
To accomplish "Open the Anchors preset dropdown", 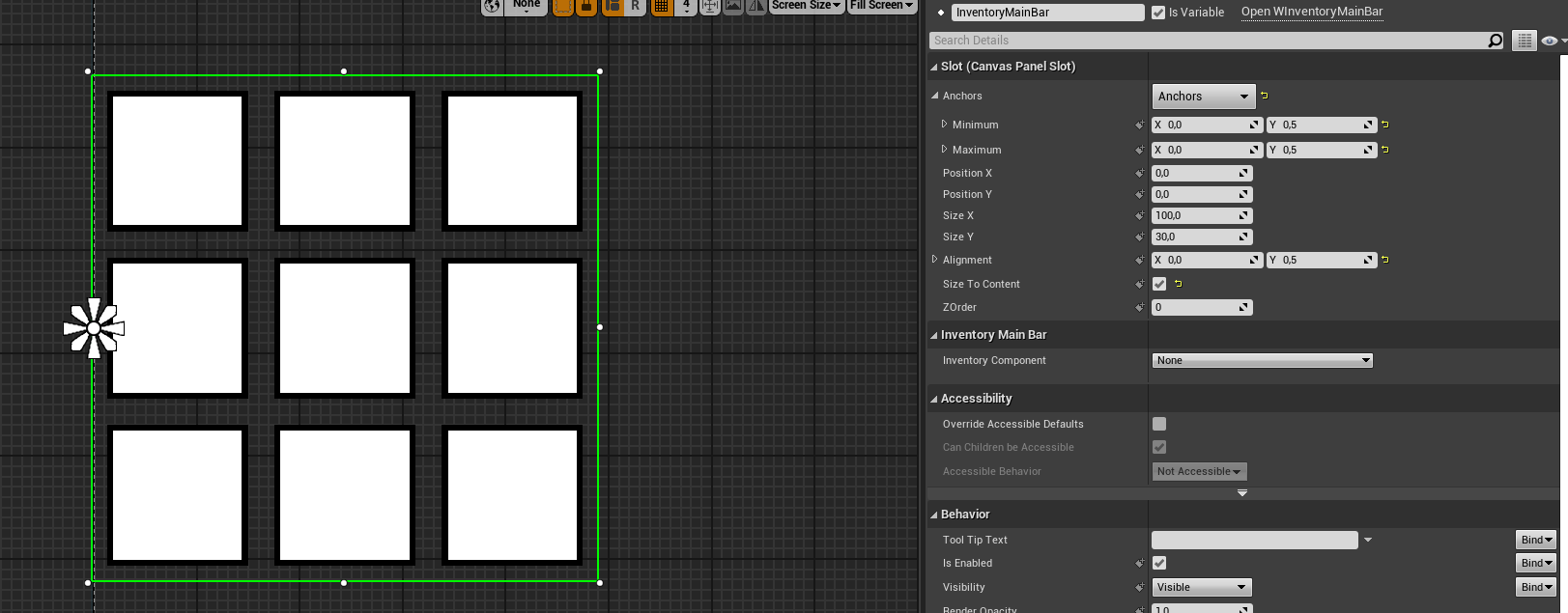I will point(1203,97).
